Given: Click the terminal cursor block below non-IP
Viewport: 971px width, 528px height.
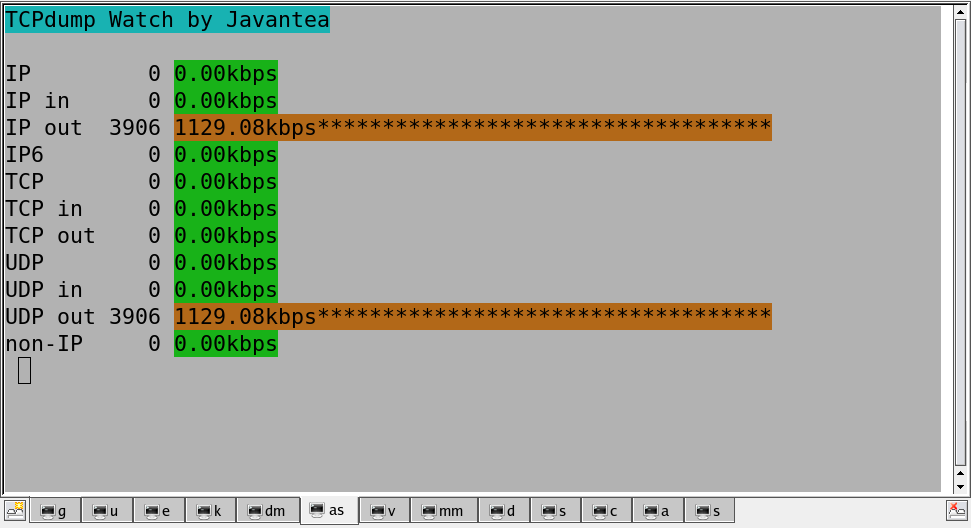Looking at the screenshot, I should pyautogui.click(x=24, y=371).
